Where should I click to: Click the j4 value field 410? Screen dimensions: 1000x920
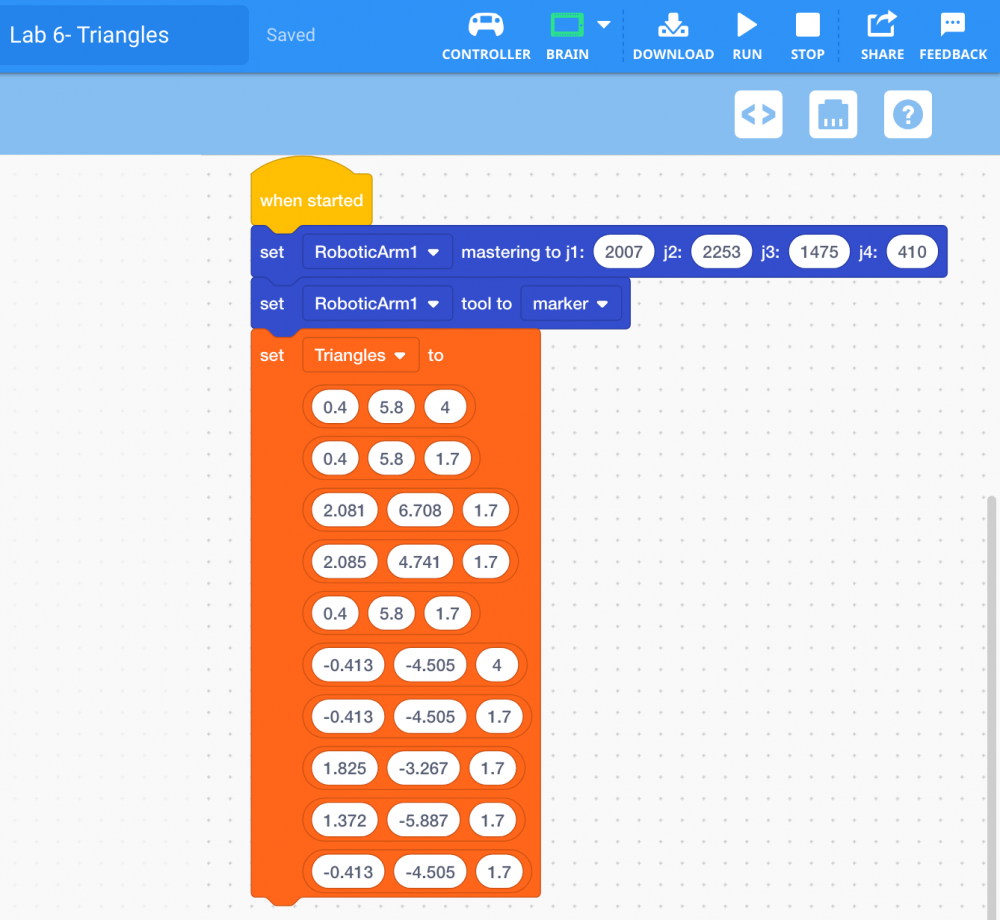click(x=911, y=252)
